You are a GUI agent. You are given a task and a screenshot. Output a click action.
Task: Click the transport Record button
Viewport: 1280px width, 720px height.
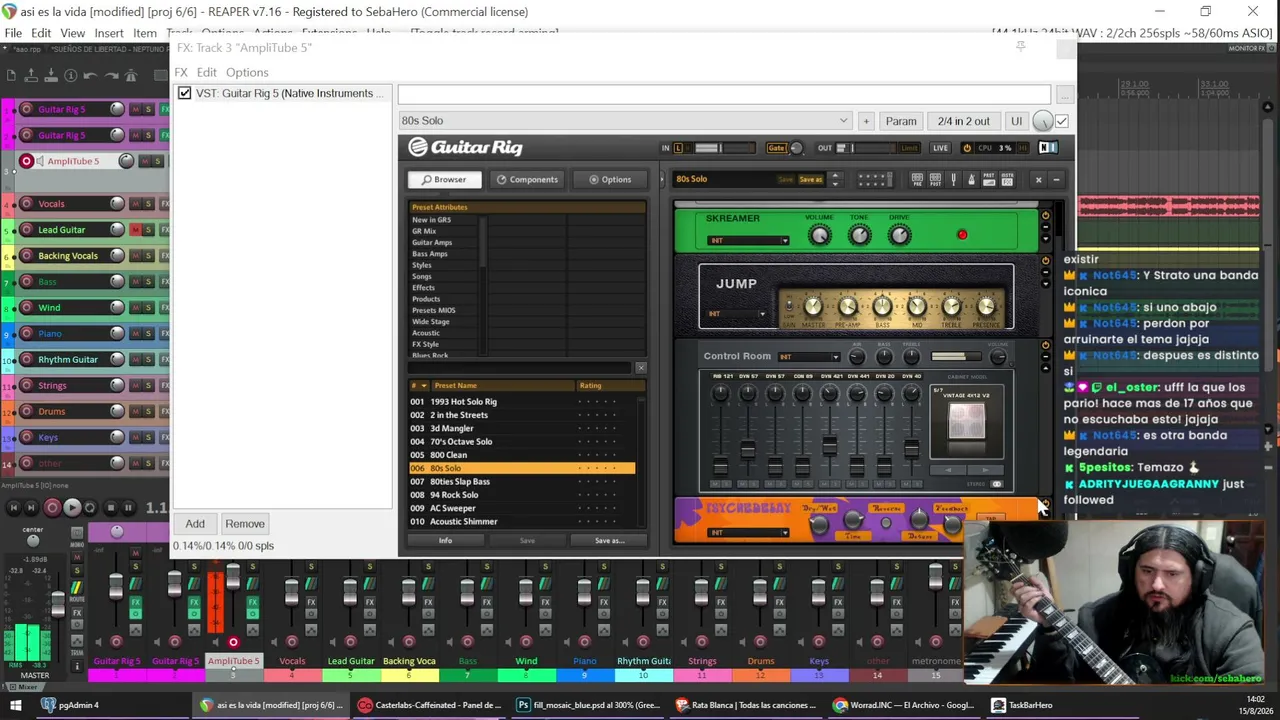[52, 508]
